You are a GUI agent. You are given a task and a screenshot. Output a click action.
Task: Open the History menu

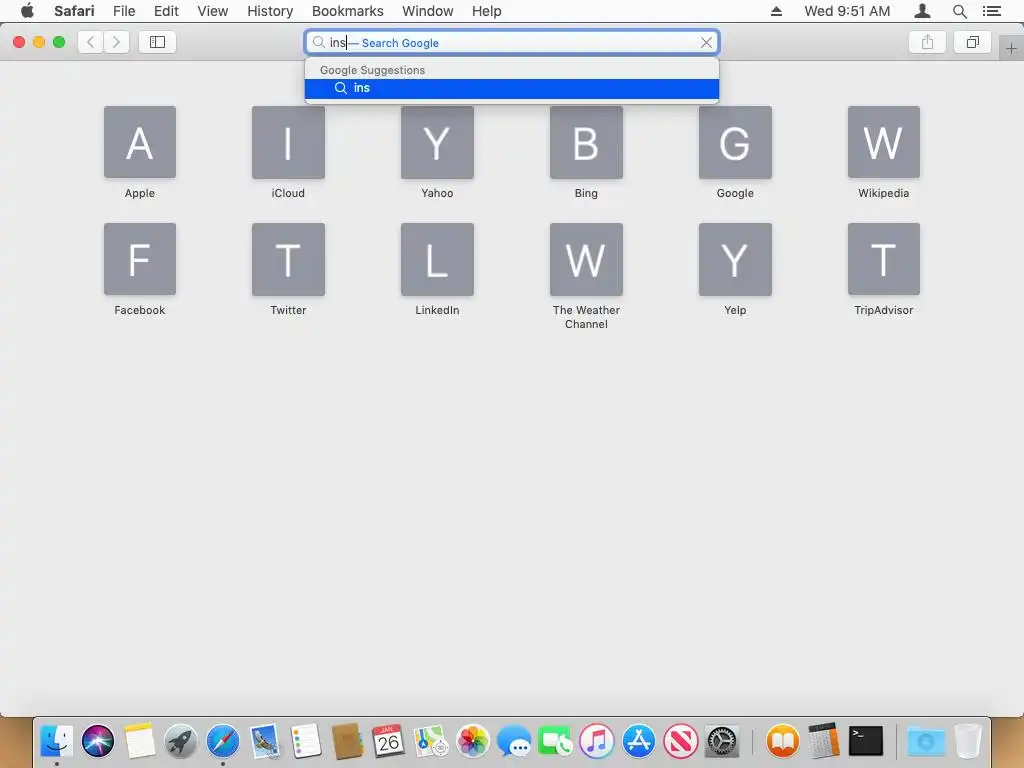[x=270, y=11]
